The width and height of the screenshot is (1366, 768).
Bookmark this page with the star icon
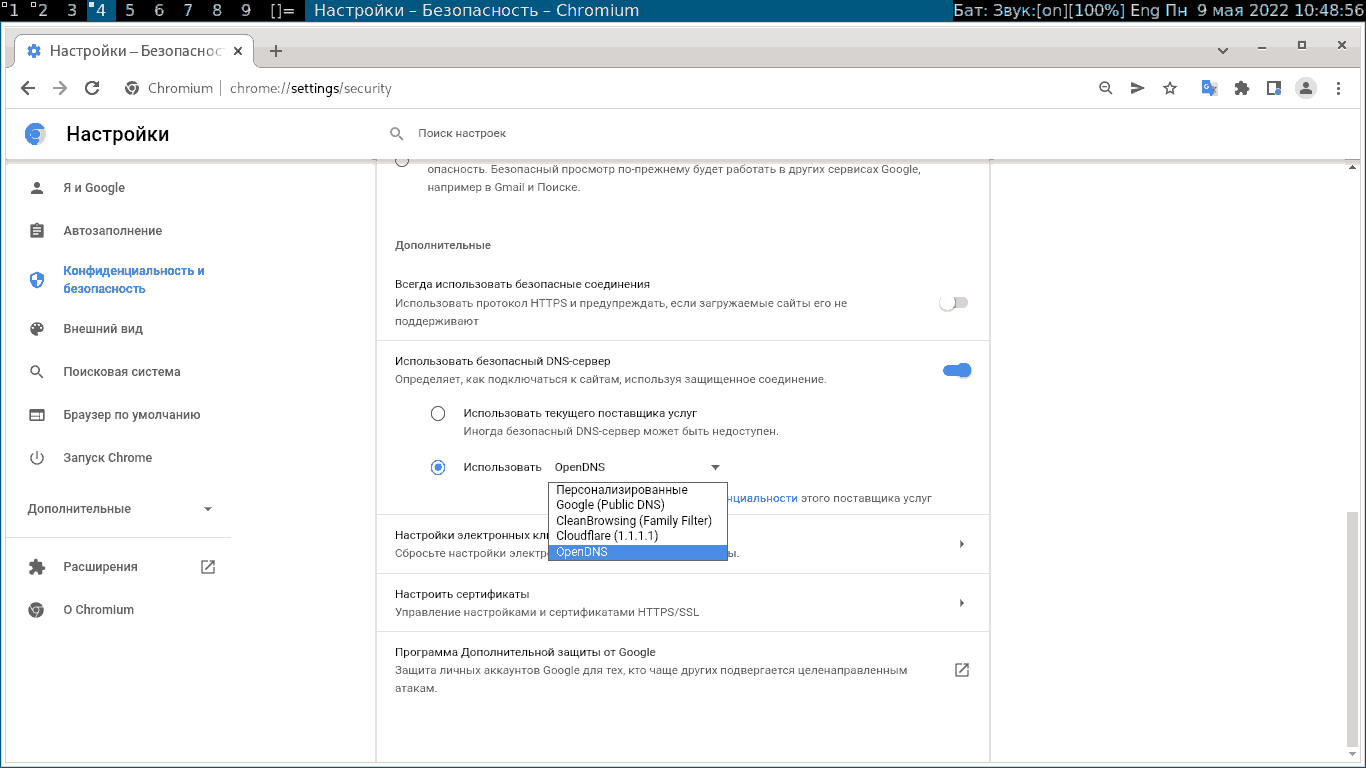point(1170,88)
